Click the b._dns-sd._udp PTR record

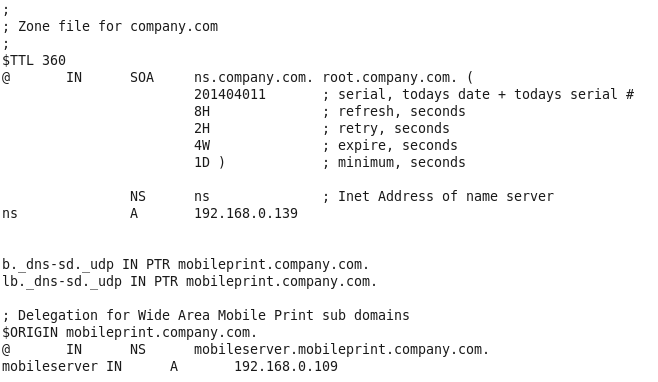[185, 264]
